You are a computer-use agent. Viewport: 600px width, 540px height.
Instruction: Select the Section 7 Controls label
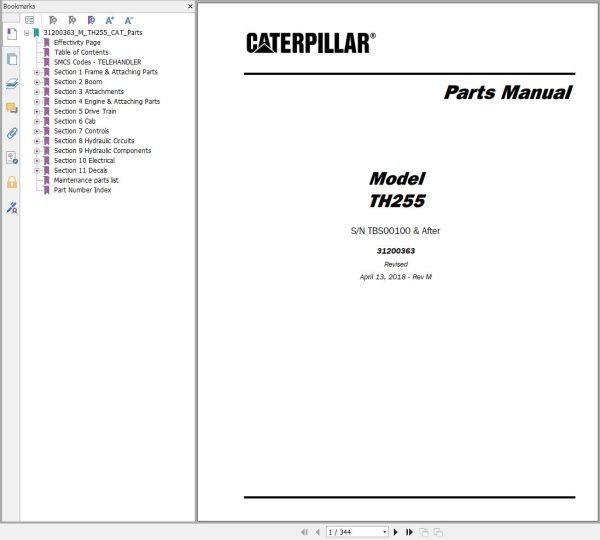(81, 131)
